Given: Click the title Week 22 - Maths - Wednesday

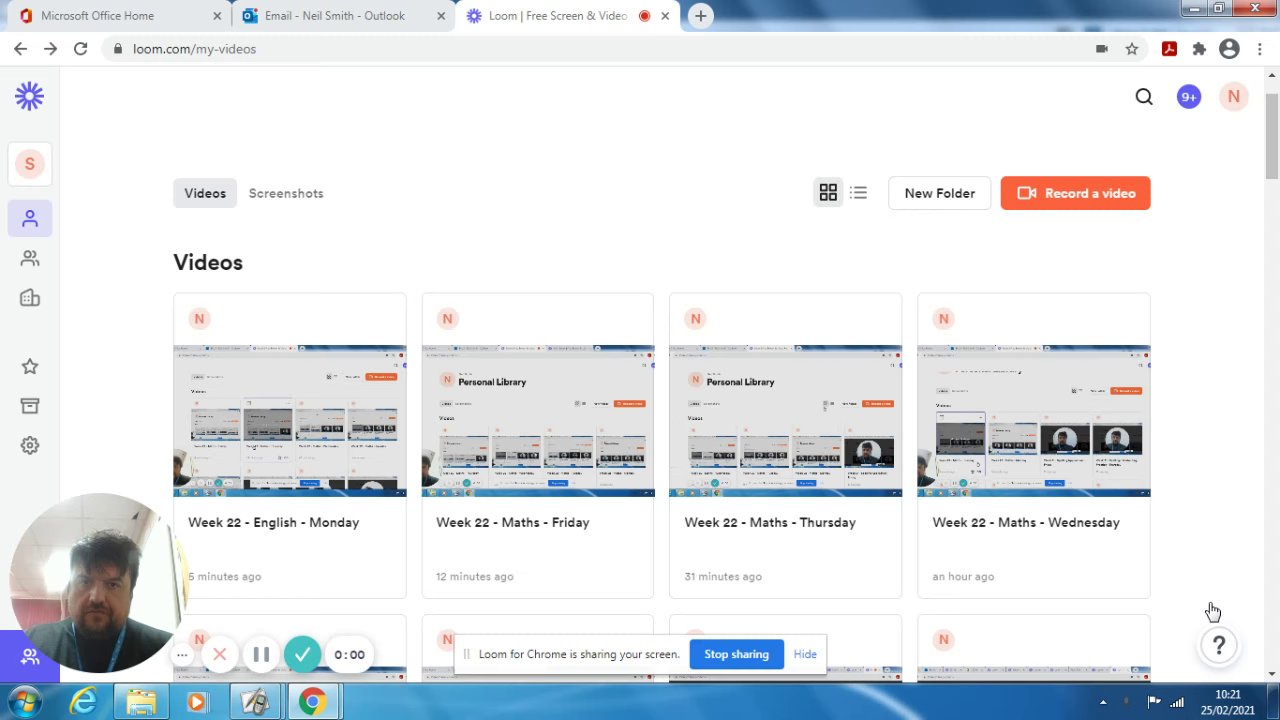Looking at the screenshot, I should pyautogui.click(x=1026, y=522).
